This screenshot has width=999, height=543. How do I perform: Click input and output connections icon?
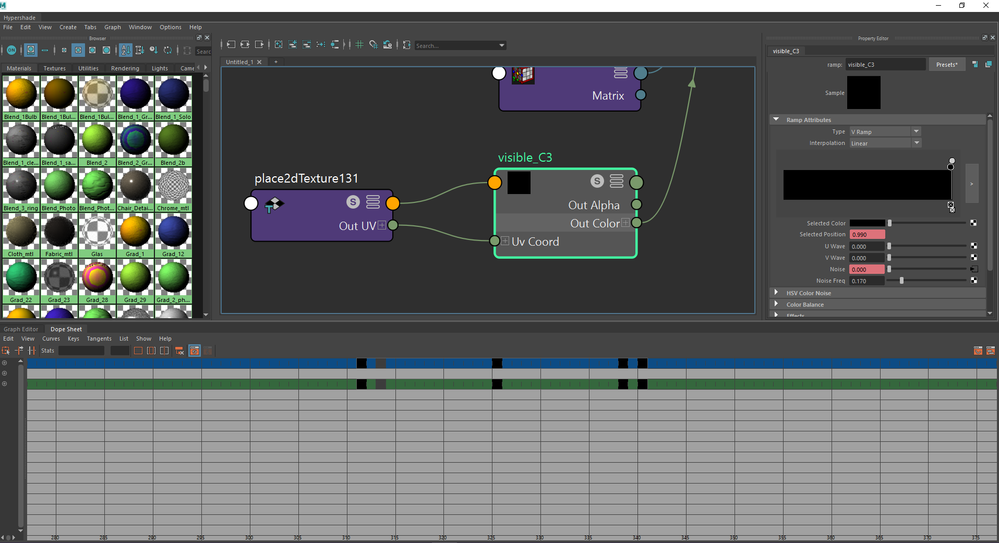point(245,45)
